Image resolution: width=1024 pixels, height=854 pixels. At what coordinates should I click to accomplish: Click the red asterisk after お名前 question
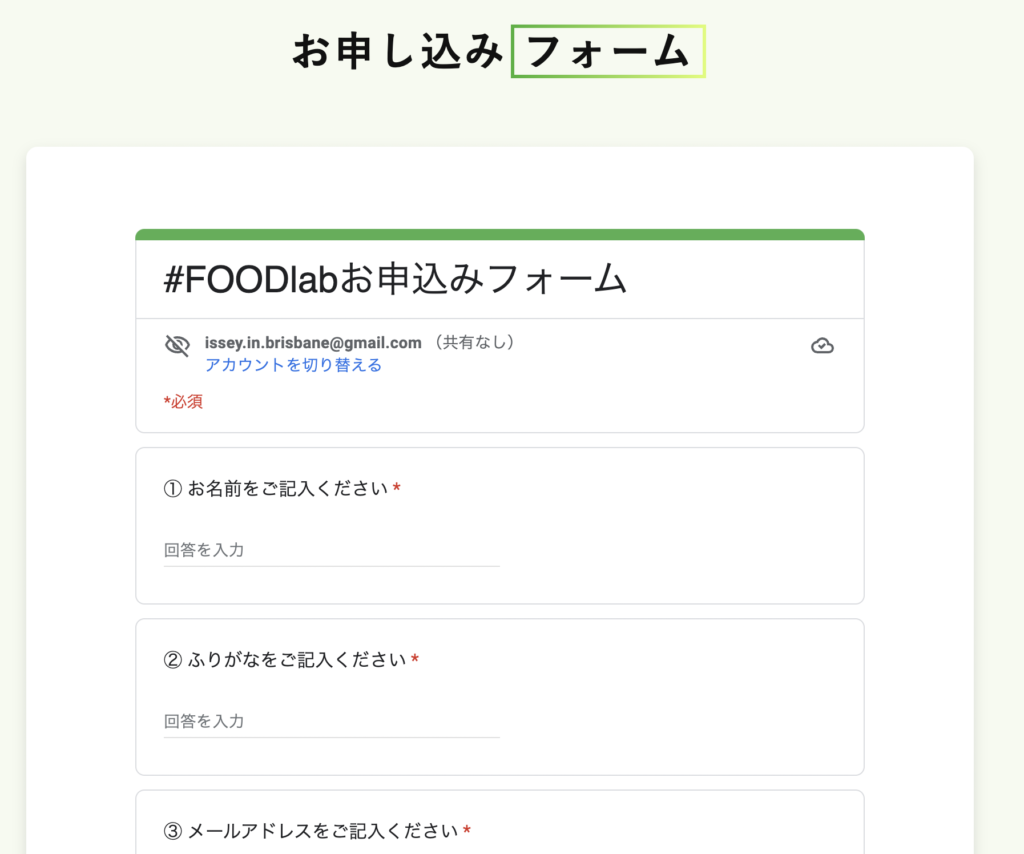pyautogui.click(x=396, y=488)
